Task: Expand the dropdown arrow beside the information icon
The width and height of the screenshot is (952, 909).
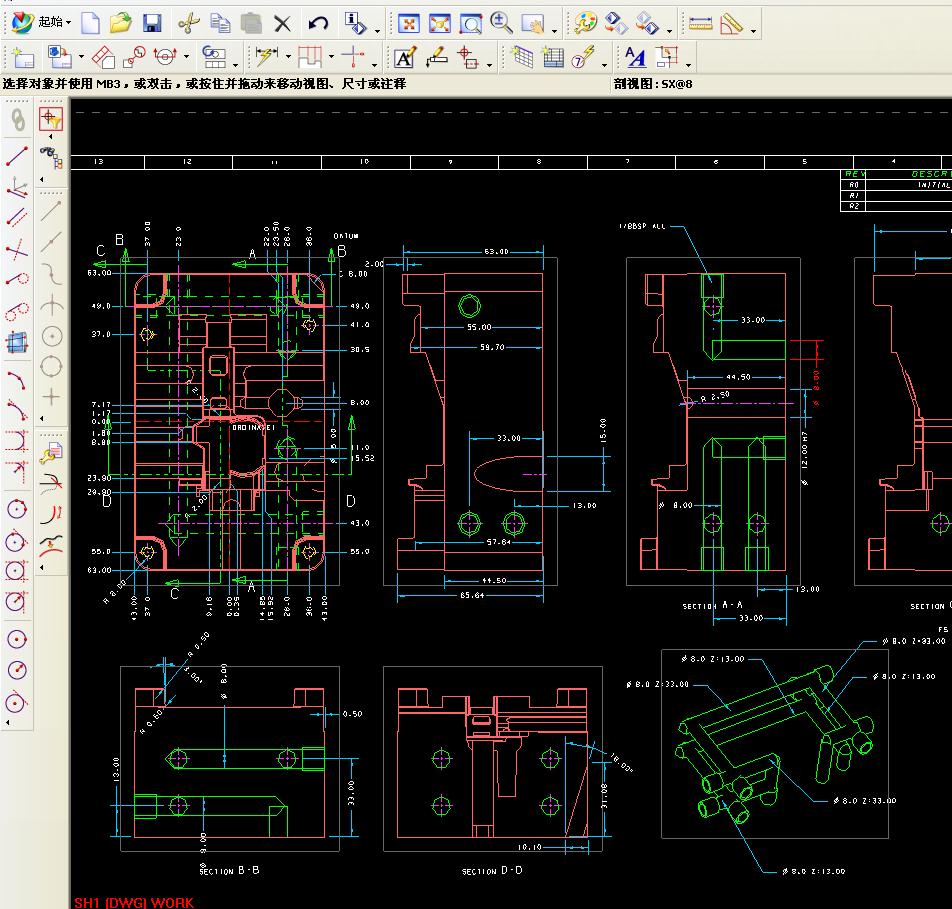Action: 376,30
